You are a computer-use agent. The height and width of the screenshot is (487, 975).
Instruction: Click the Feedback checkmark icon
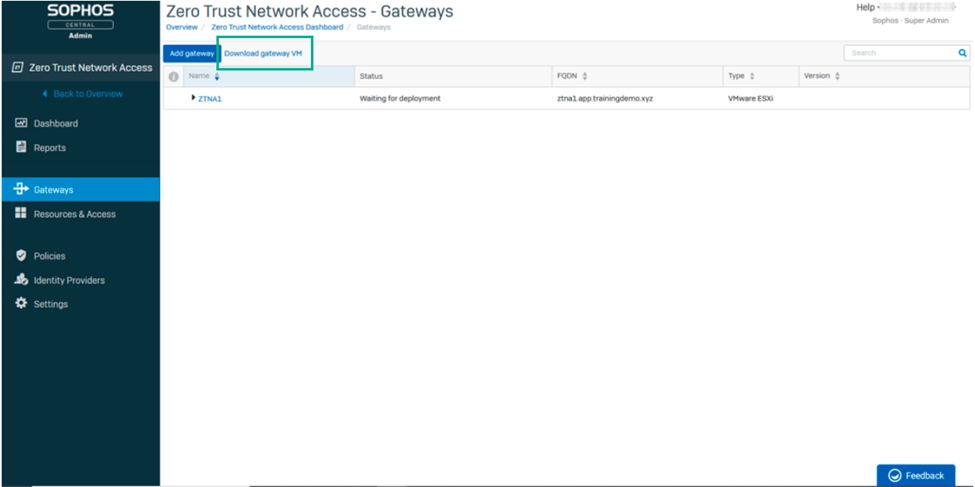point(895,476)
